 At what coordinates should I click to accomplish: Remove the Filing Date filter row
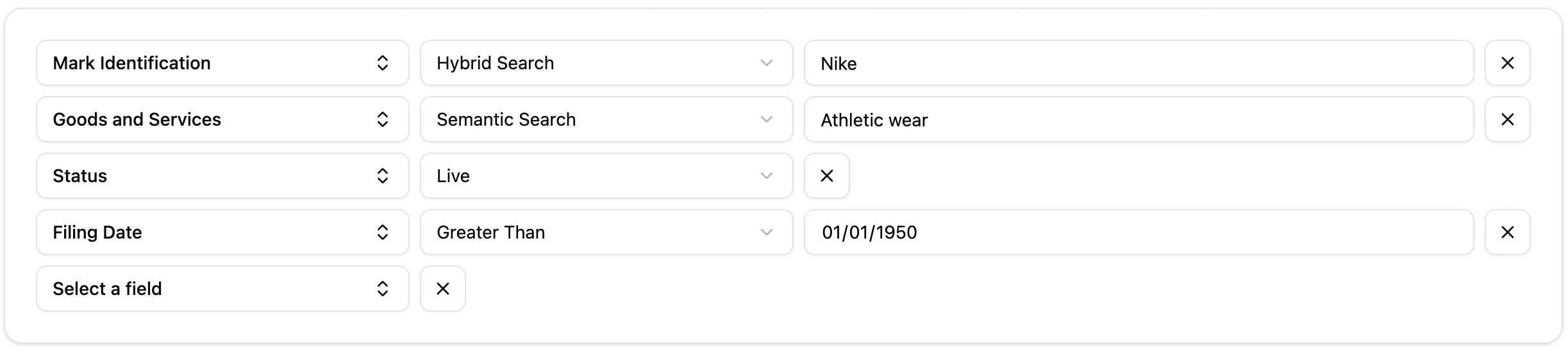tap(1507, 232)
